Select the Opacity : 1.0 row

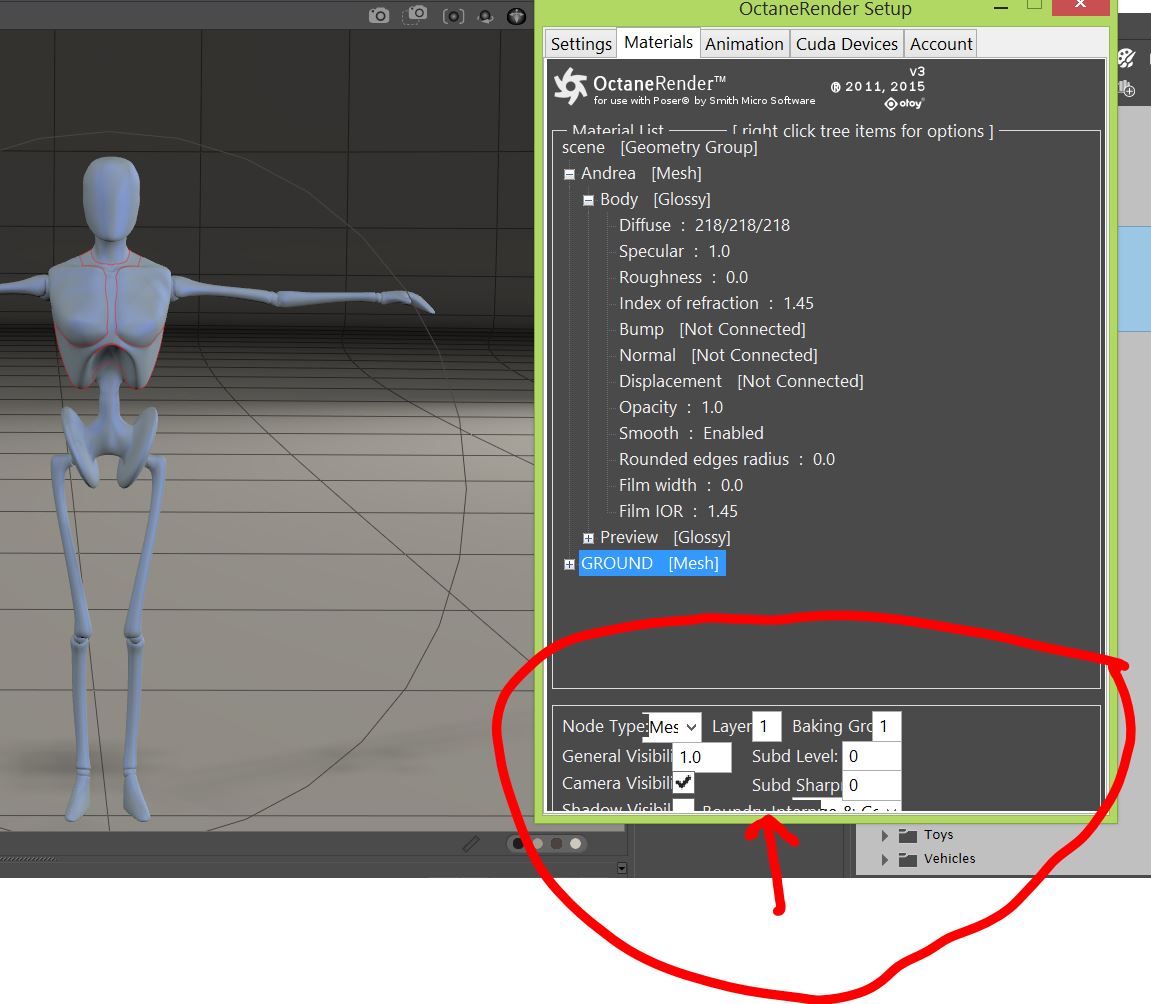(670, 407)
